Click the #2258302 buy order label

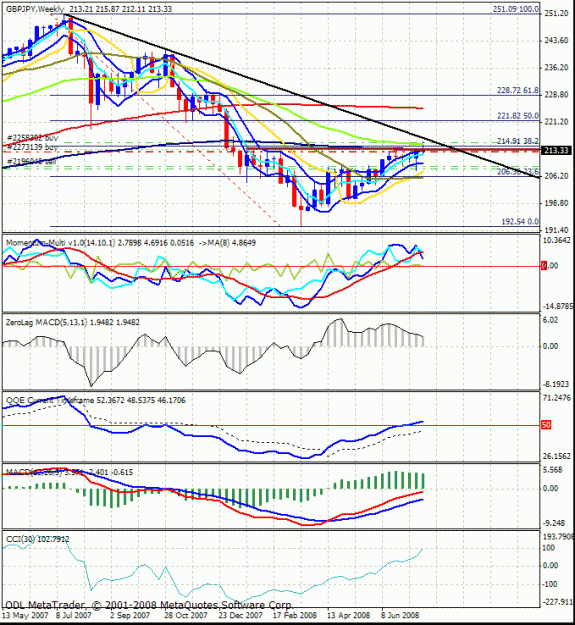point(32,138)
